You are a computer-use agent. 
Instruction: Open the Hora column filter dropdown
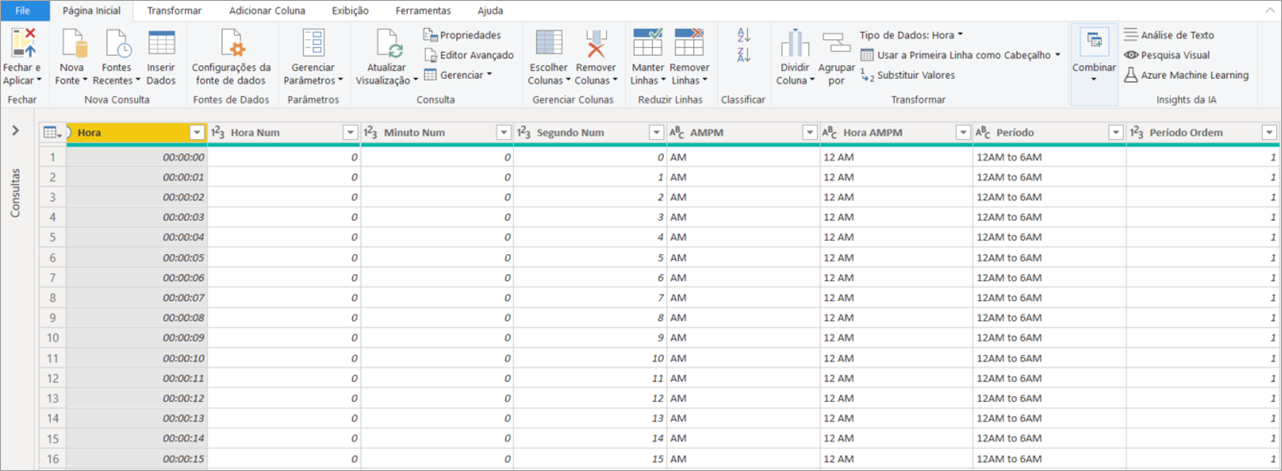[196, 132]
